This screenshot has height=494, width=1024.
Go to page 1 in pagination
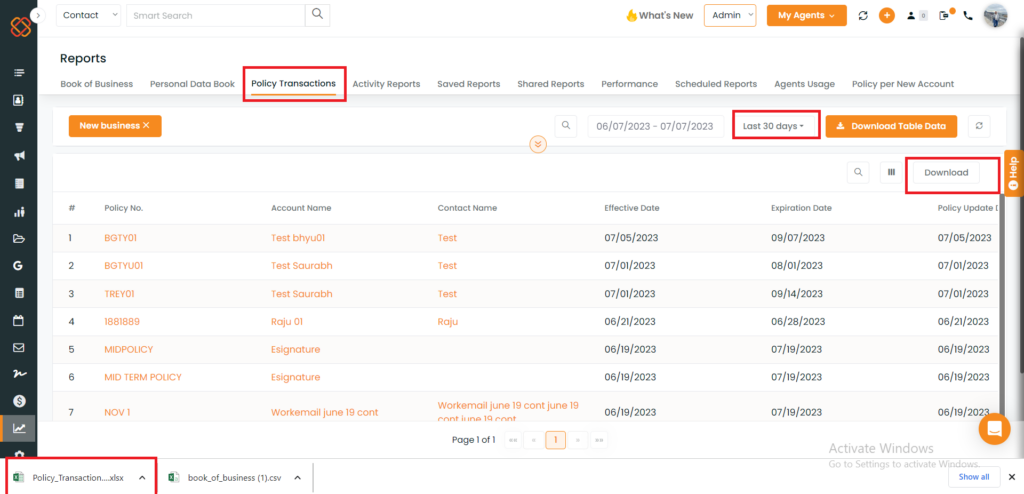click(x=555, y=440)
